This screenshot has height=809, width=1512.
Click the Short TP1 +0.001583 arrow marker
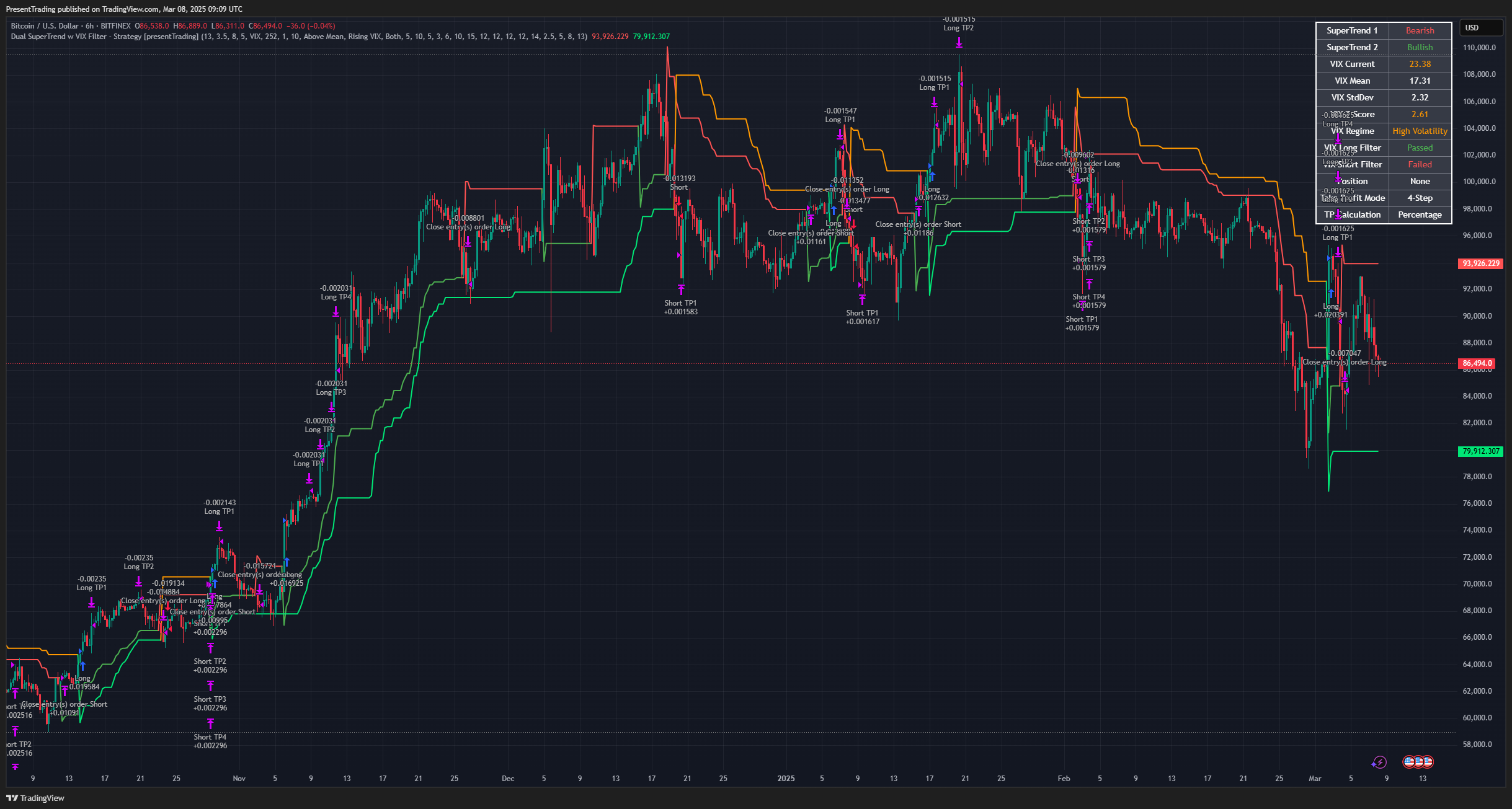click(x=681, y=290)
